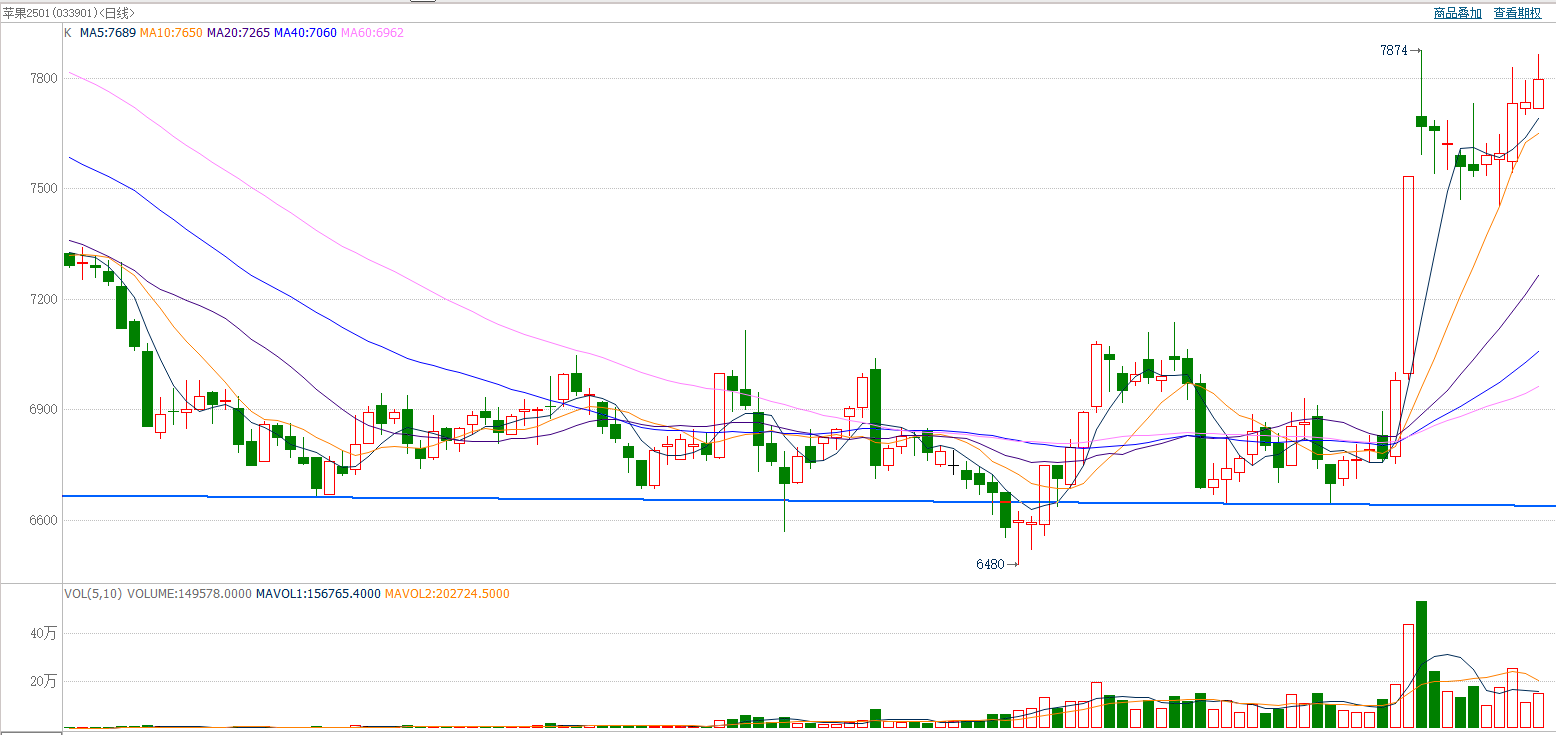Click the 7800 price axis label

coord(44,78)
